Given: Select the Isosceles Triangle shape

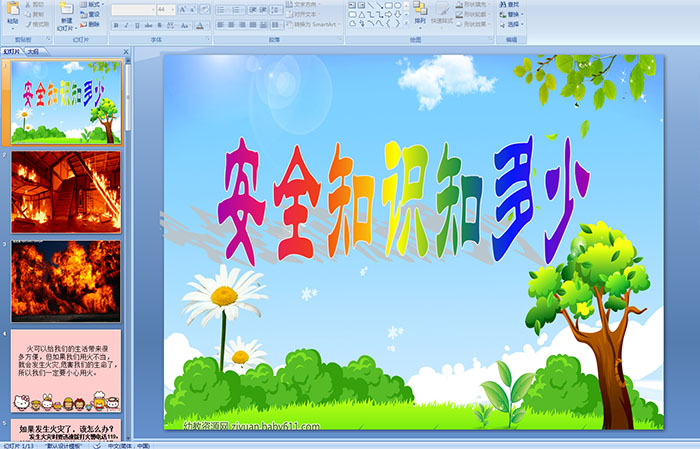Looking at the screenshot, I should coord(362,14).
